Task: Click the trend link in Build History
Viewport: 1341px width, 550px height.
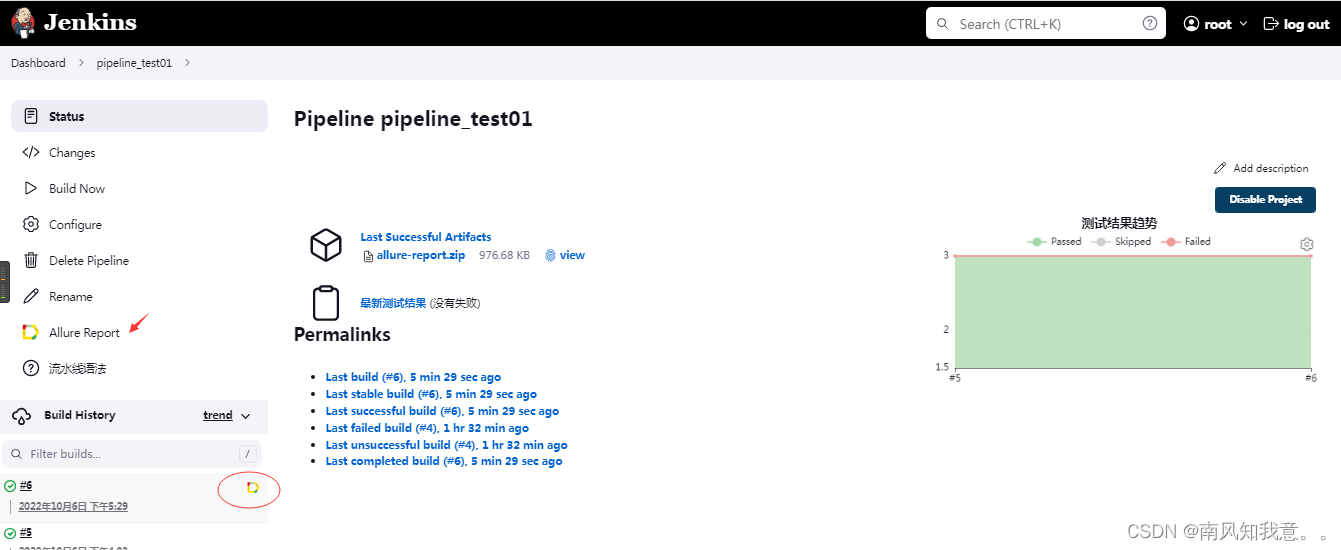Action: point(218,416)
